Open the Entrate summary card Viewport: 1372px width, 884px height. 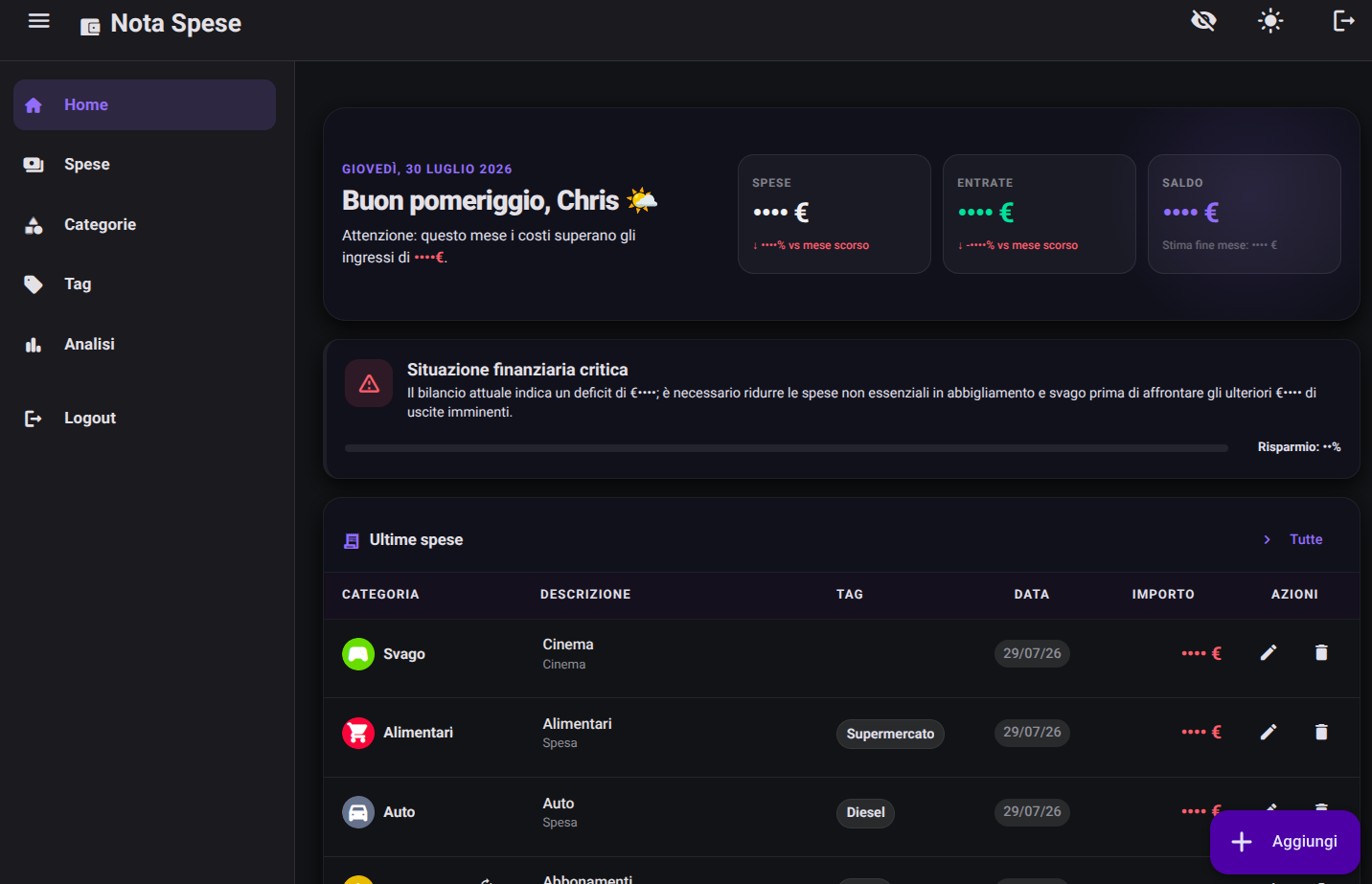pyautogui.click(x=1040, y=214)
